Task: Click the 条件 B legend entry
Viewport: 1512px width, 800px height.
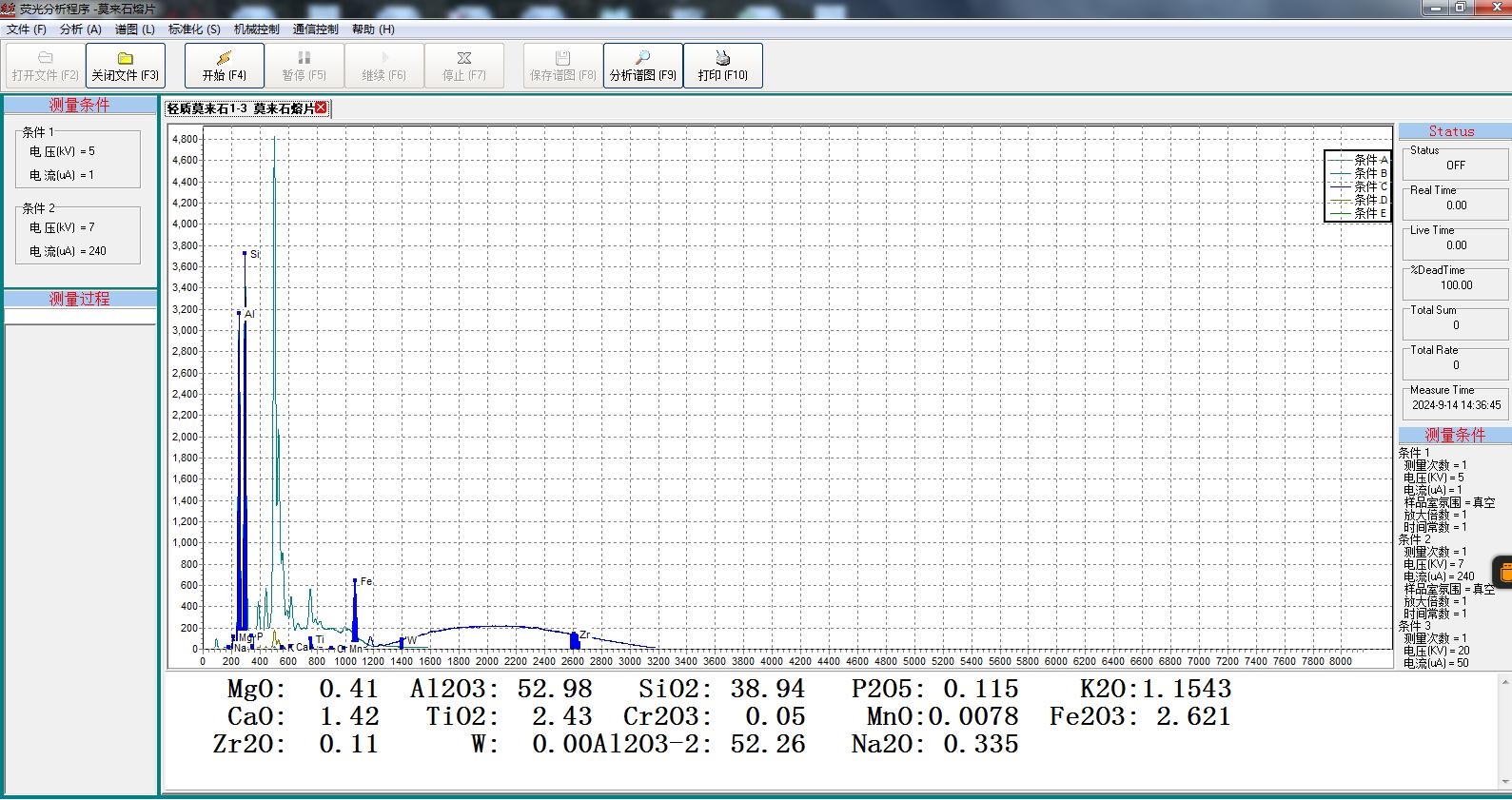Action: click(1361, 173)
